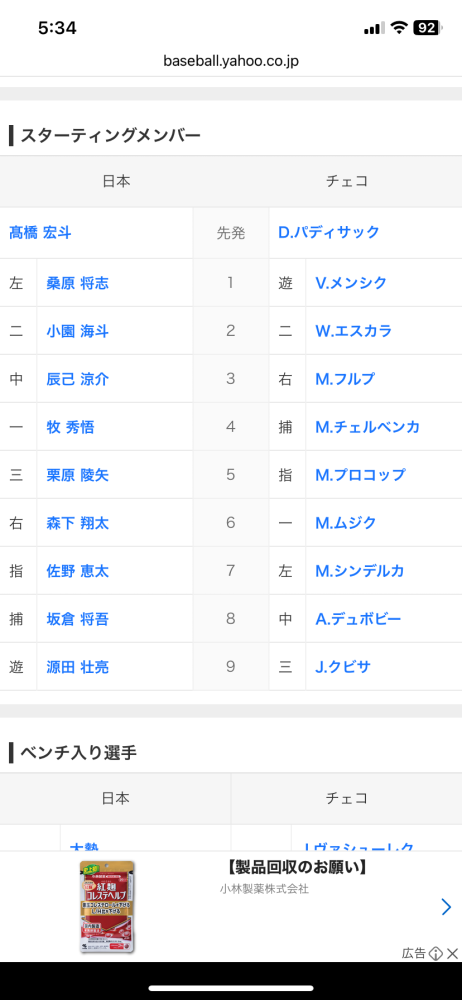This screenshot has height=1000, width=462.
Task: Tap the Wi-Fi icon in status bar
Action: [x=399, y=27]
